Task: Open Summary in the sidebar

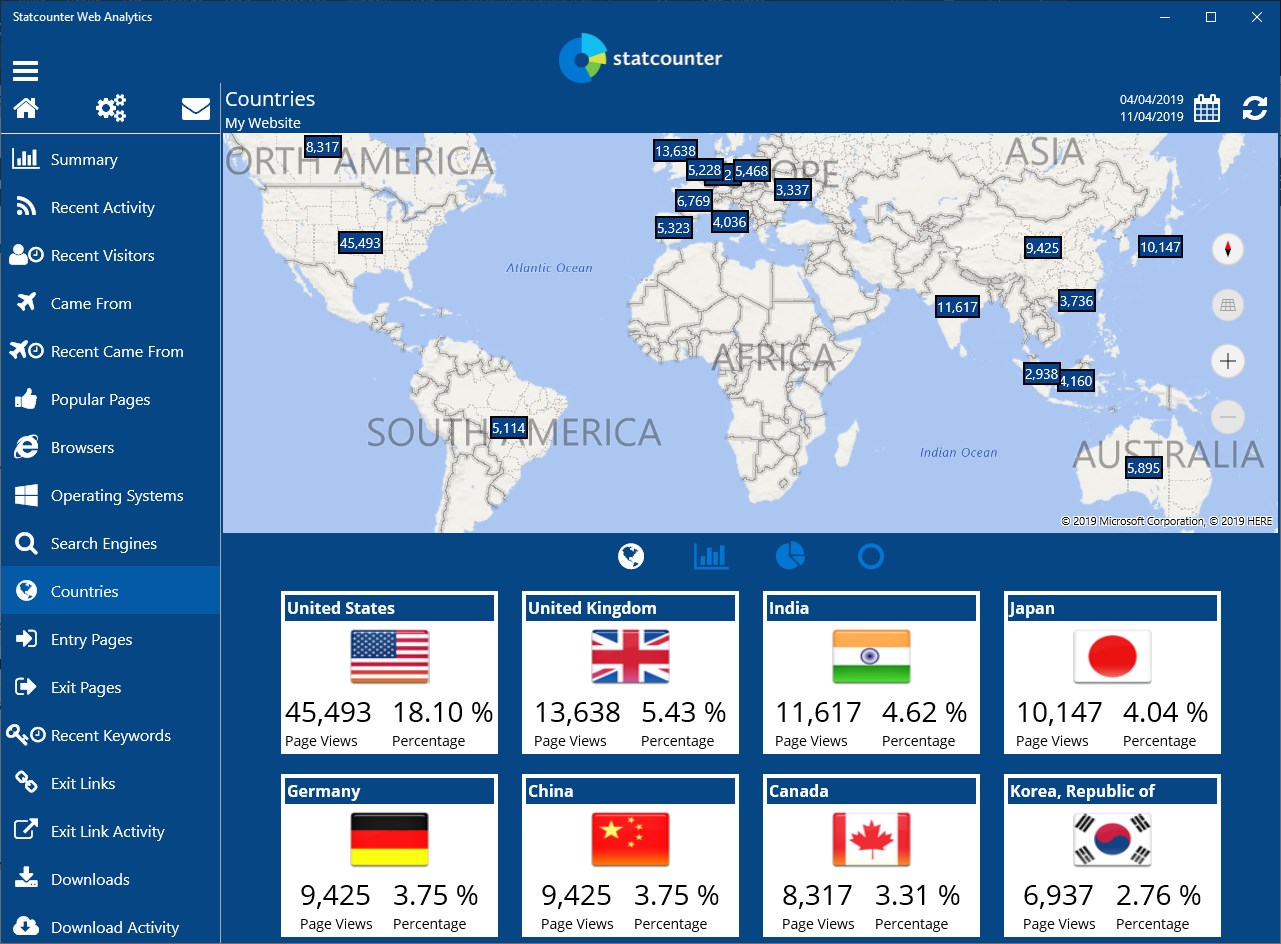Action: coord(110,159)
